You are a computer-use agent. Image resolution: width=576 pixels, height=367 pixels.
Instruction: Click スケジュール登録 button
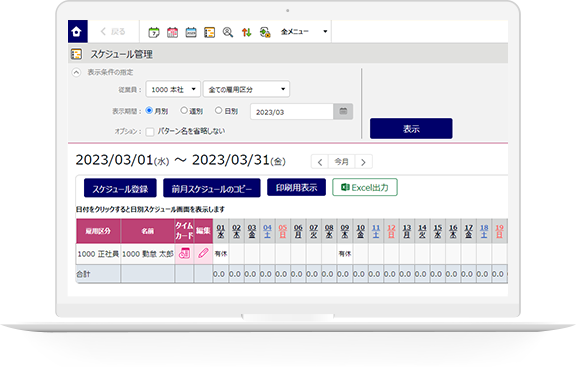tap(120, 188)
